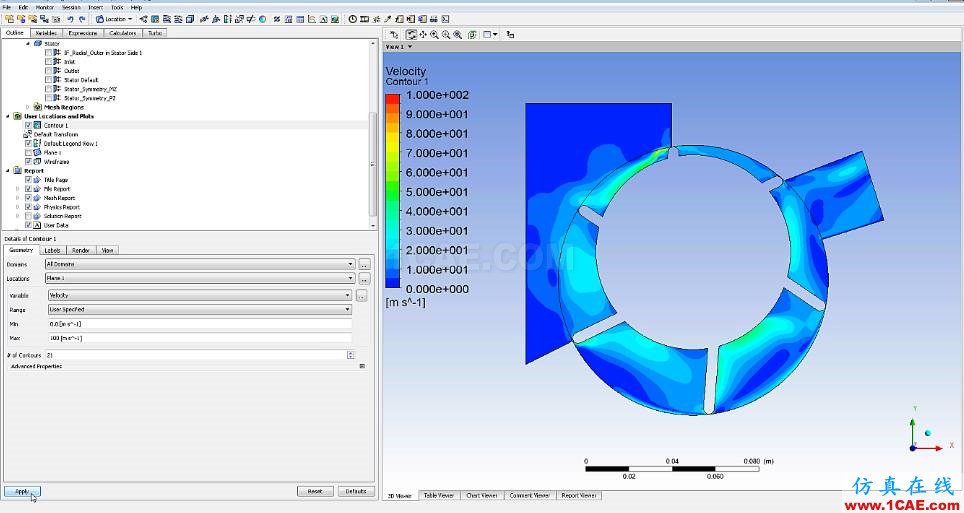Click the # of Contours stepper arrows
Screen dimensions: 964x513
pos(350,355)
